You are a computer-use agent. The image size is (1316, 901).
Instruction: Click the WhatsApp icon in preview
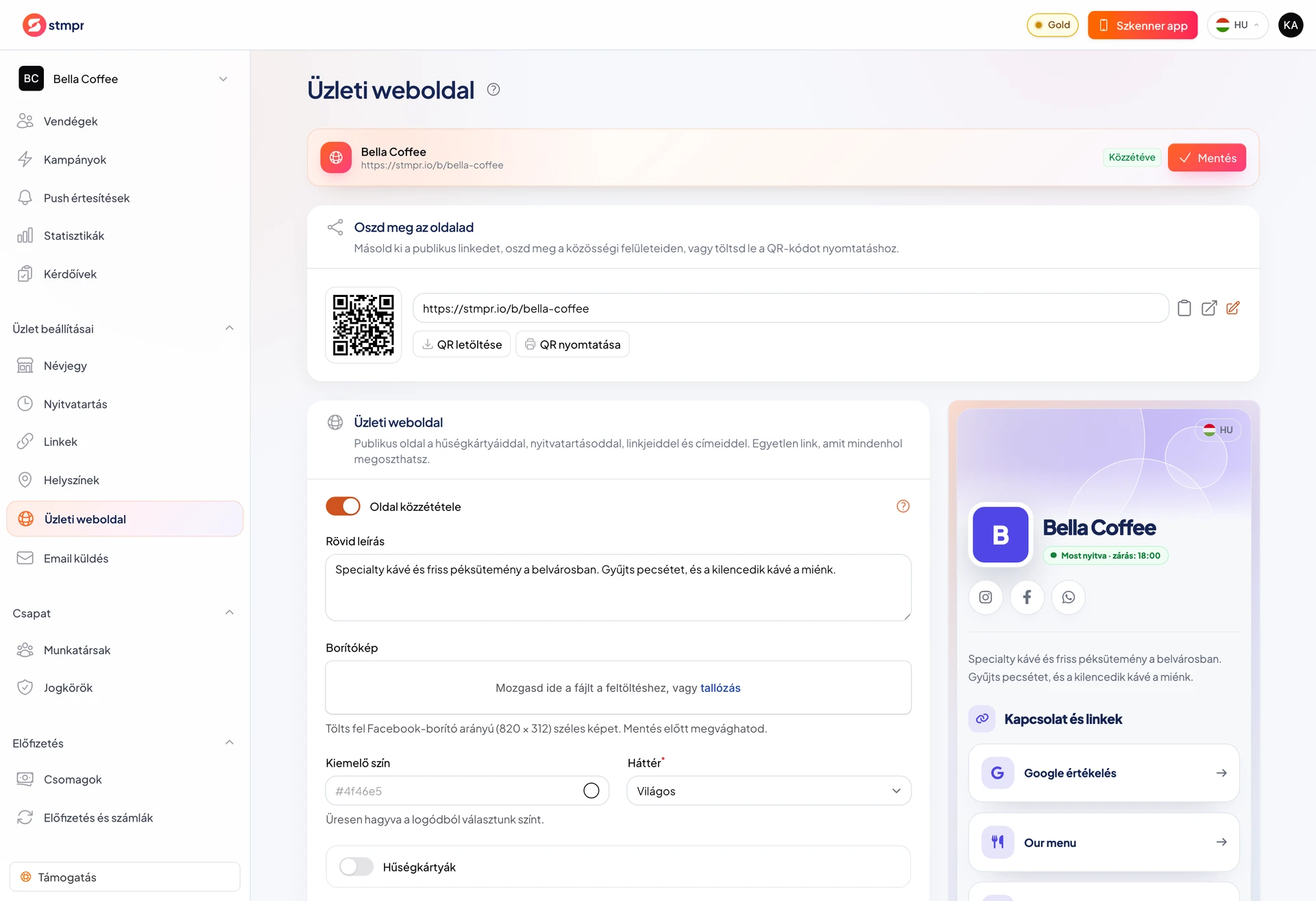point(1069,597)
